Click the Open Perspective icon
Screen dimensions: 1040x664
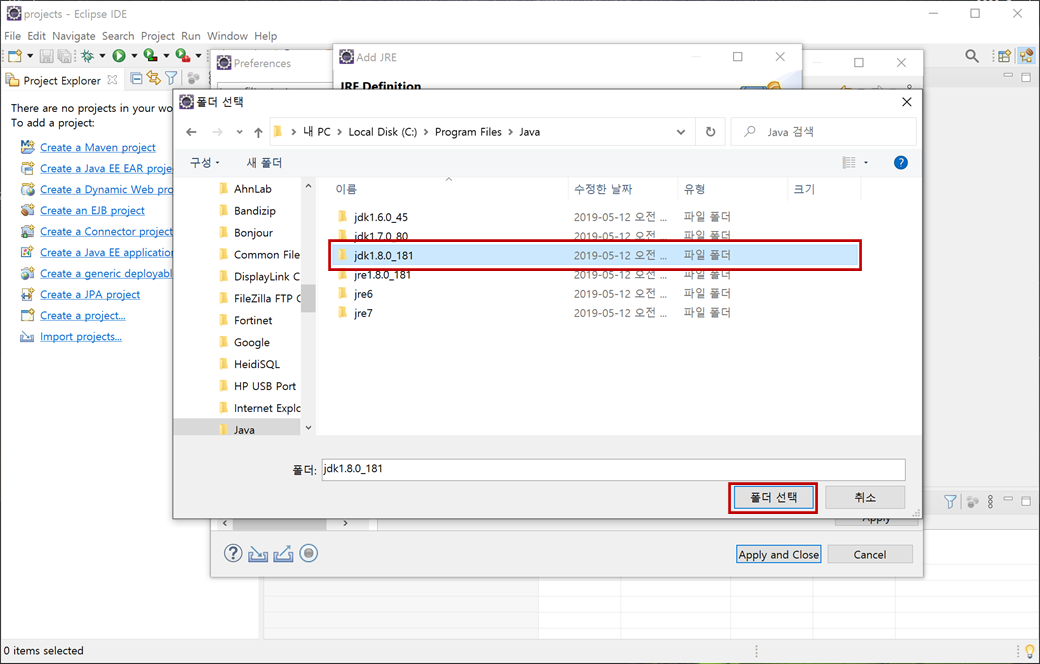tap(1004, 56)
